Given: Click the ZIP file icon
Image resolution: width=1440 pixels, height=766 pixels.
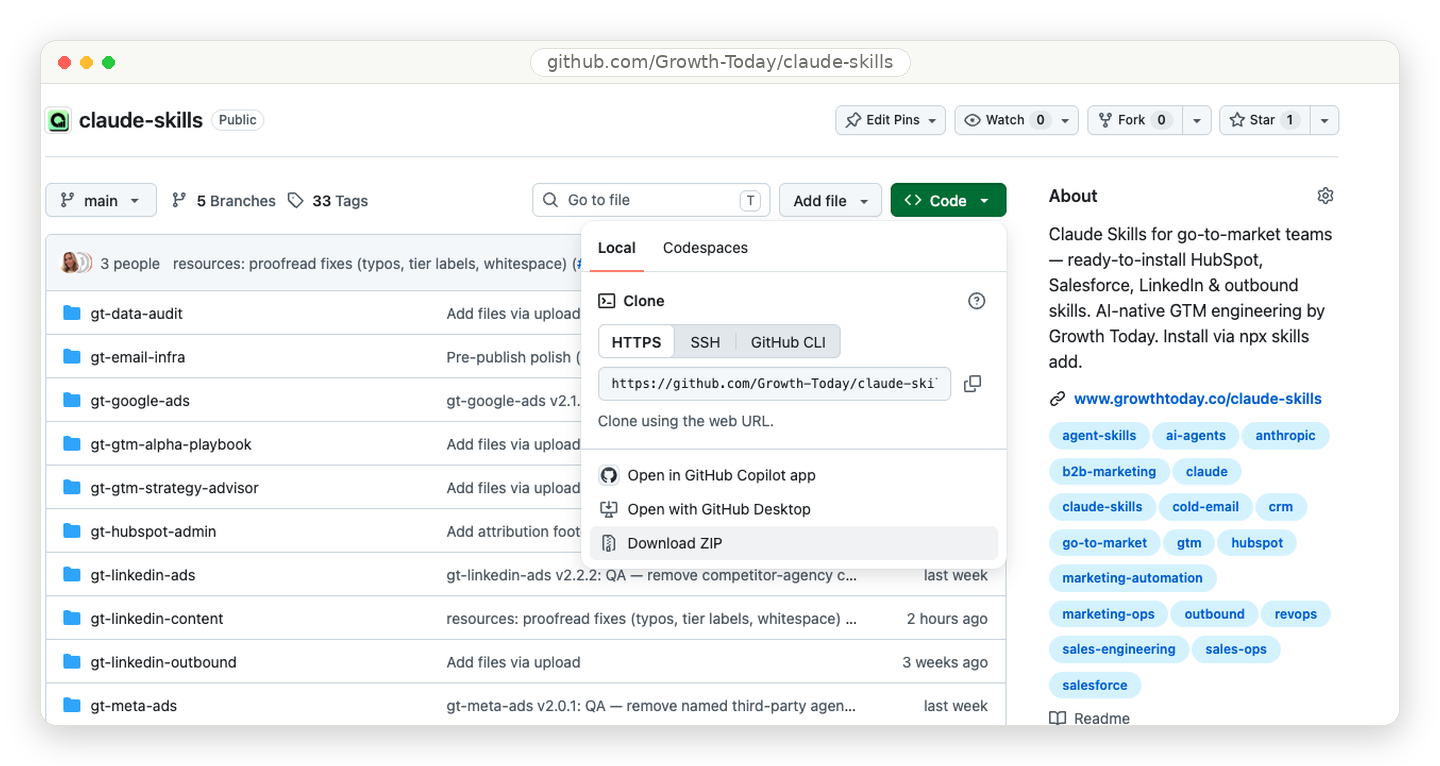Looking at the screenshot, I should 608,543.
